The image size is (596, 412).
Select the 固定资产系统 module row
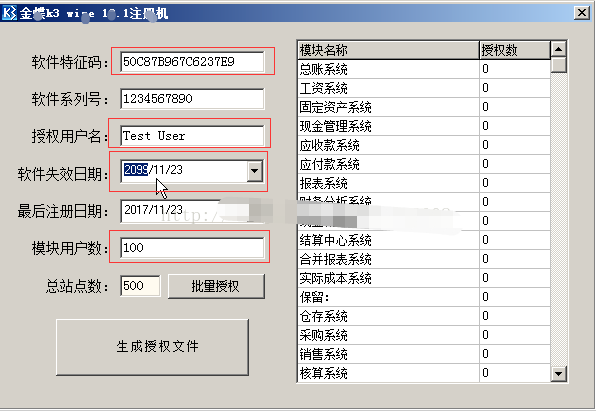pyautogui.click(x=424, y=107)
